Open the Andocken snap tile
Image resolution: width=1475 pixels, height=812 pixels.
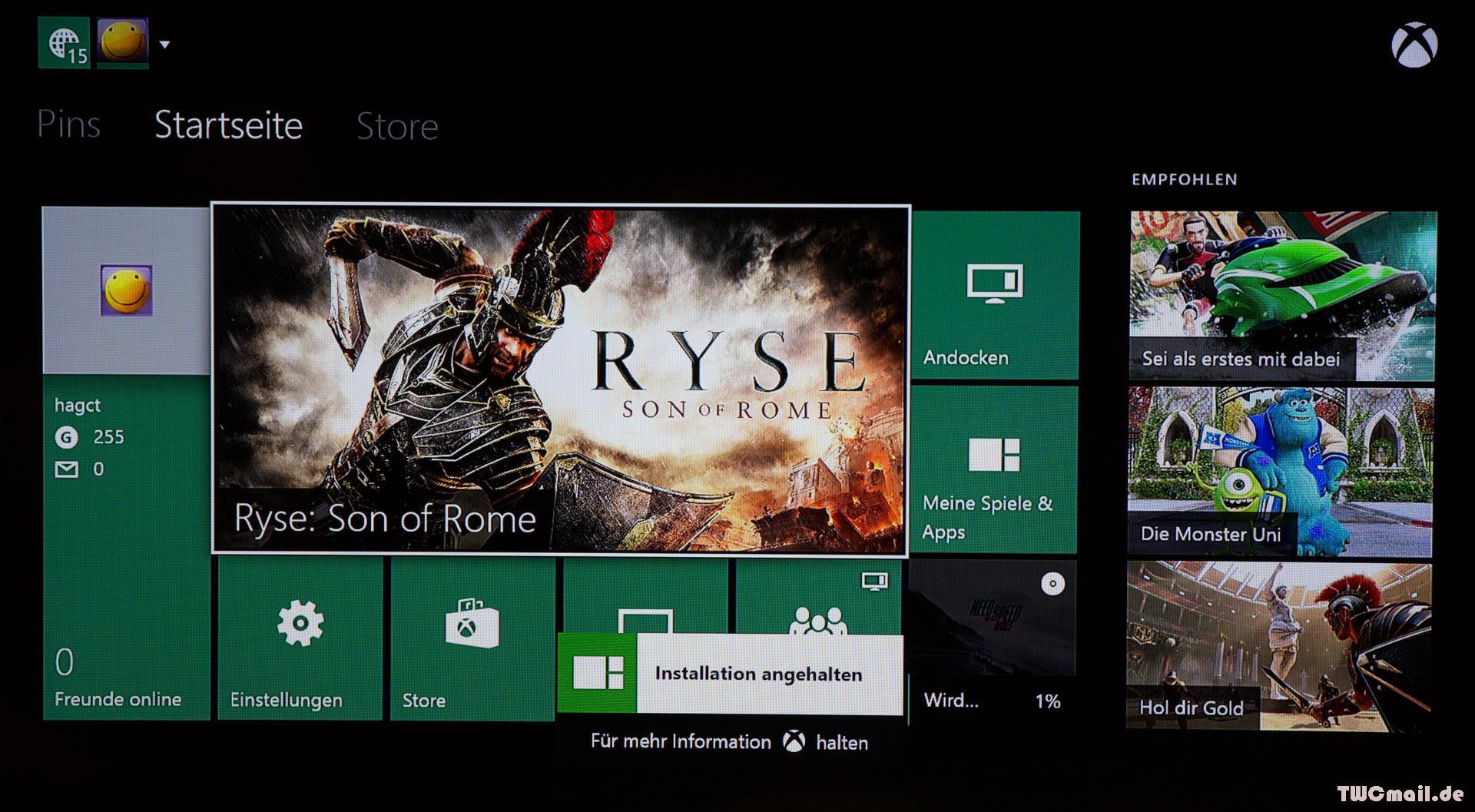pyautogui.click(x=995, y=296)
